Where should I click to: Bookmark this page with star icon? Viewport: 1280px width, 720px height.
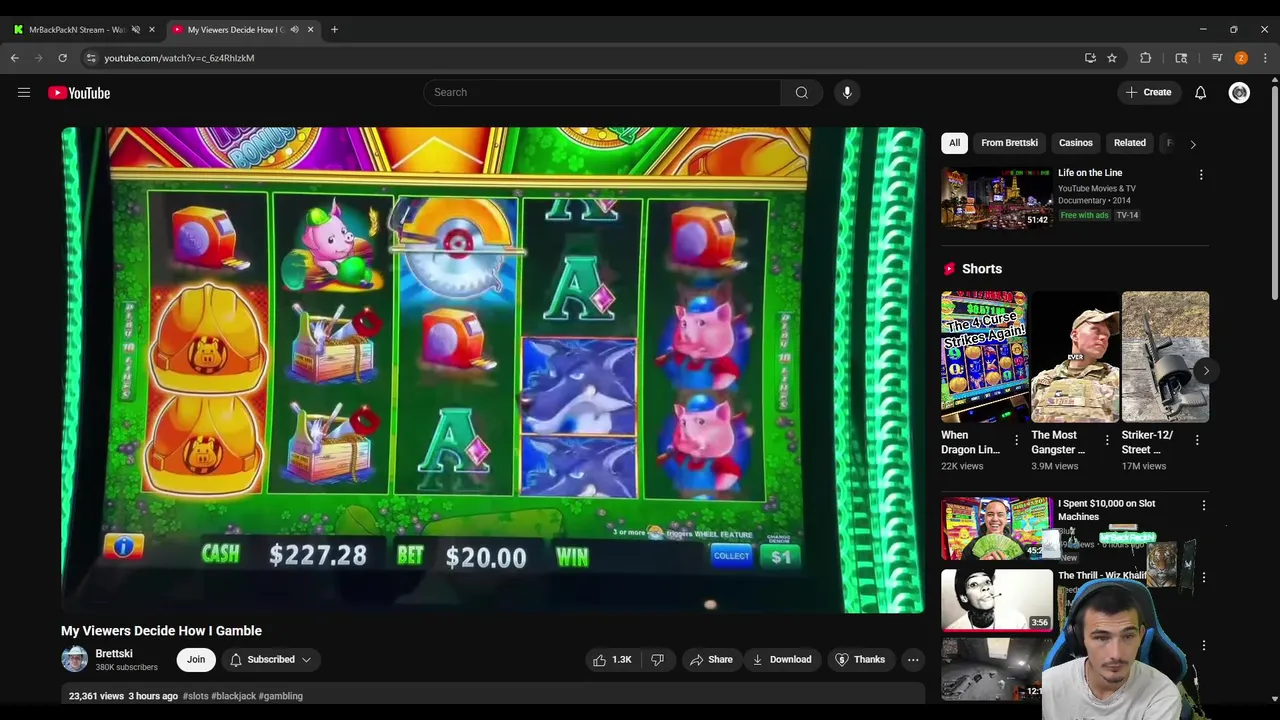click(x=1112, y=58)
